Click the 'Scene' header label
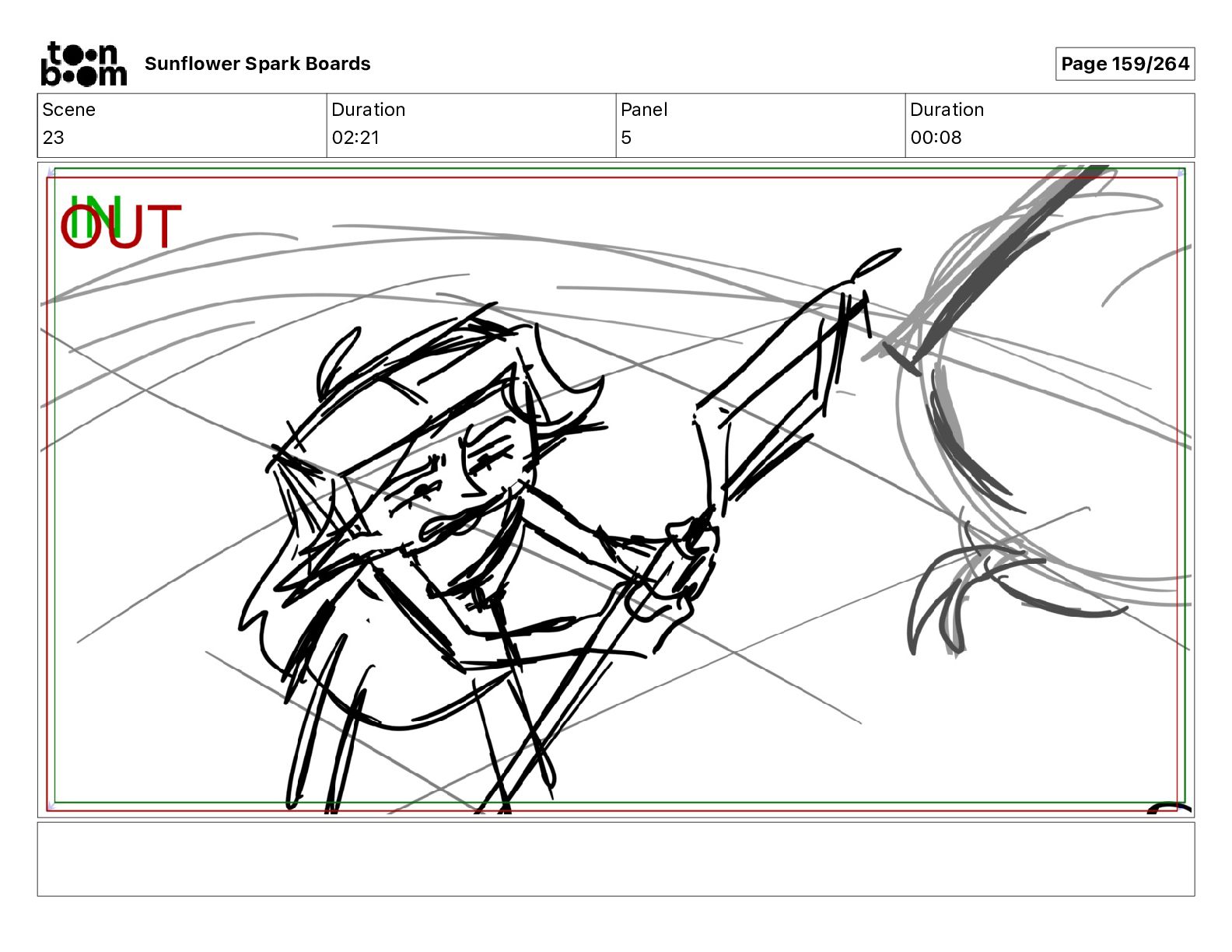The width and height of the screenshot is (1232, 952). pos(68,110)
